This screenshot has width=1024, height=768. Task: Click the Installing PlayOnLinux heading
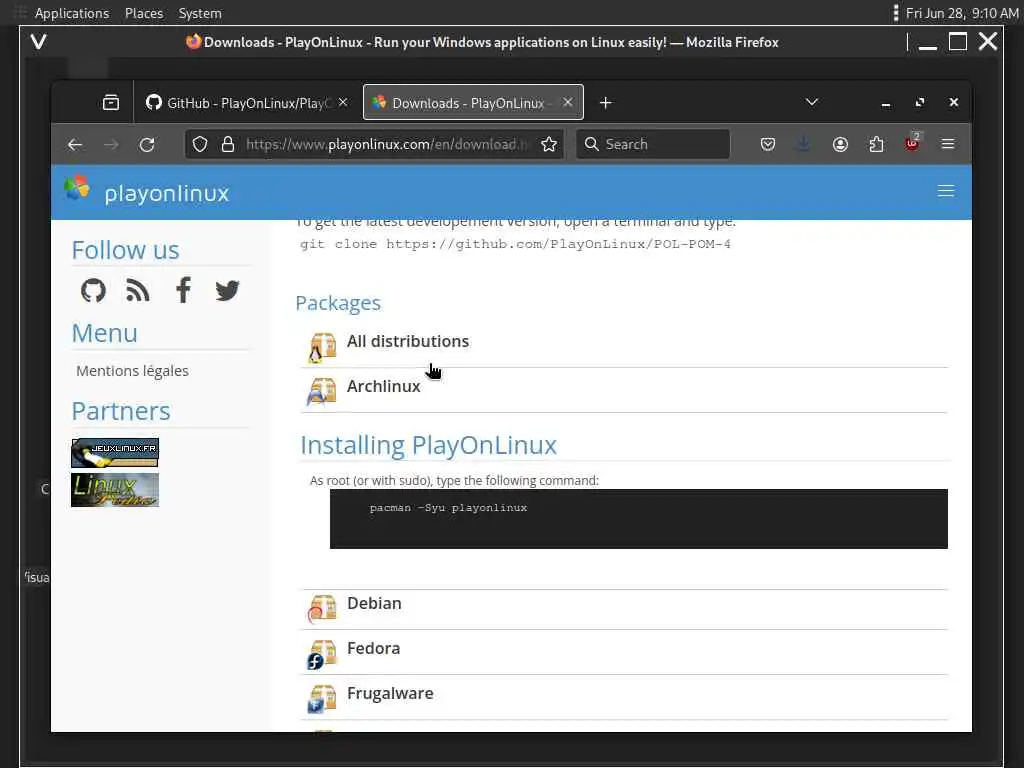428,445
